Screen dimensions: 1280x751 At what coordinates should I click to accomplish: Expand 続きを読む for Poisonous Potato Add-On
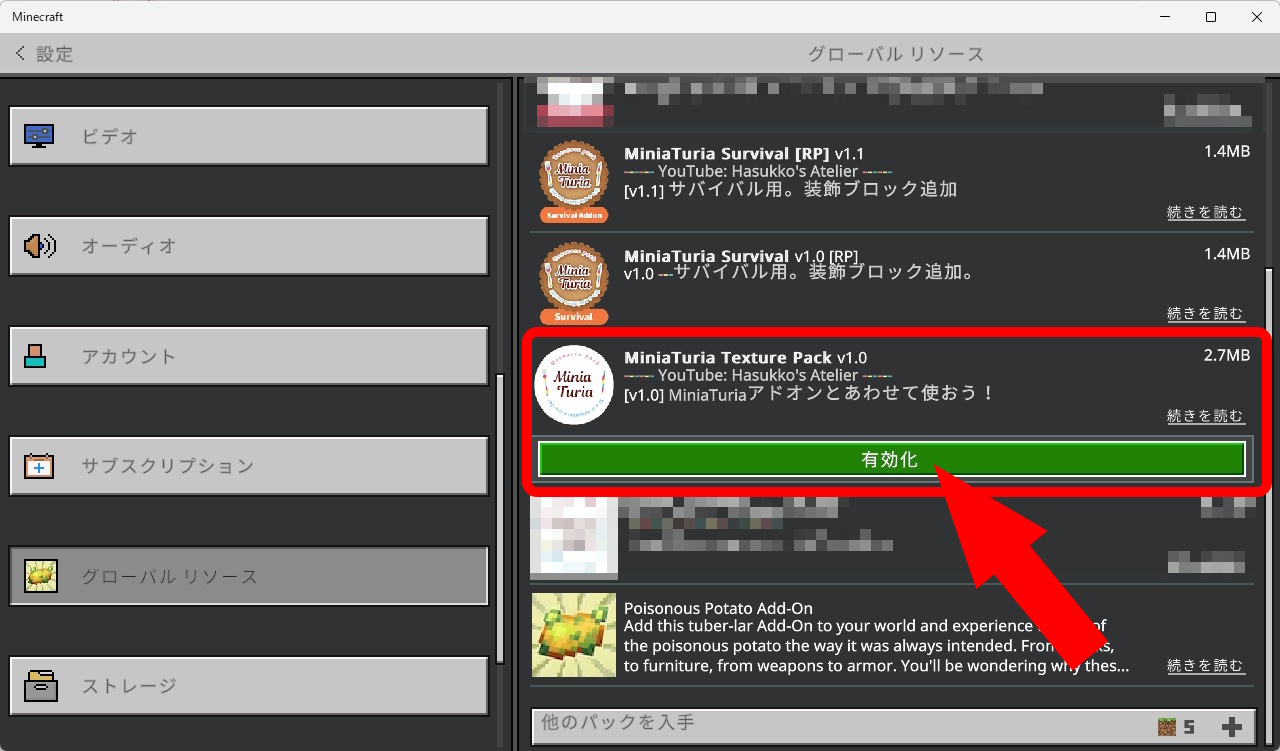1205,666
